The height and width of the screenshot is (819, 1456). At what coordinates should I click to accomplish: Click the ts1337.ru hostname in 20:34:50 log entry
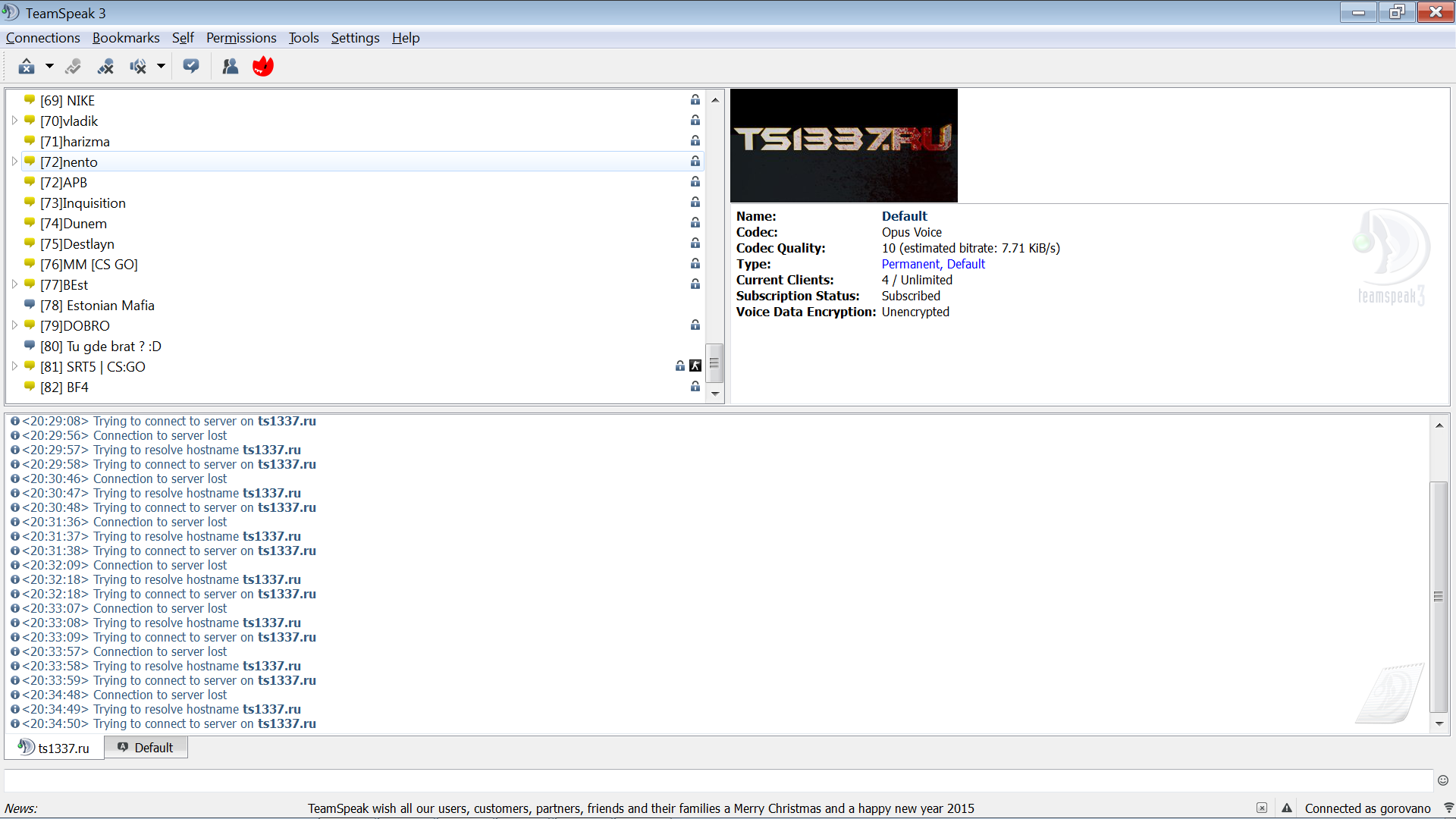click(287, 723)
